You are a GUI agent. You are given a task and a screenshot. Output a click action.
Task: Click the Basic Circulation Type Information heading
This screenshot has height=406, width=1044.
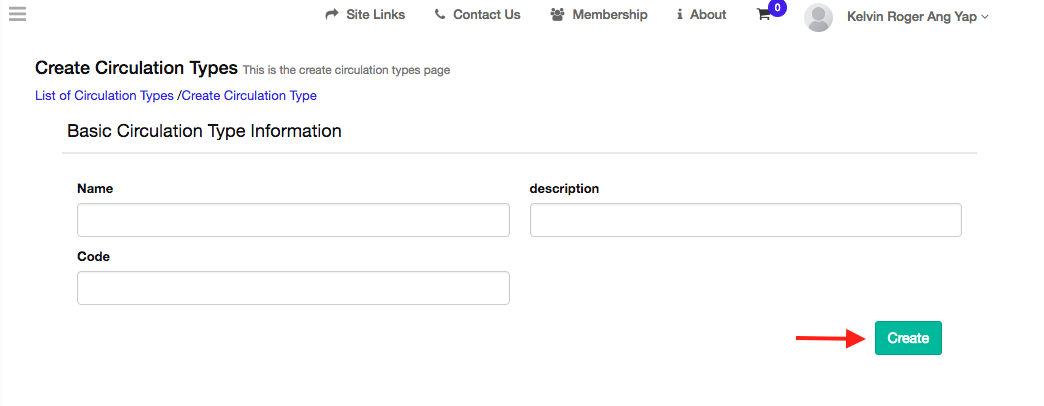tap(204, 131)
